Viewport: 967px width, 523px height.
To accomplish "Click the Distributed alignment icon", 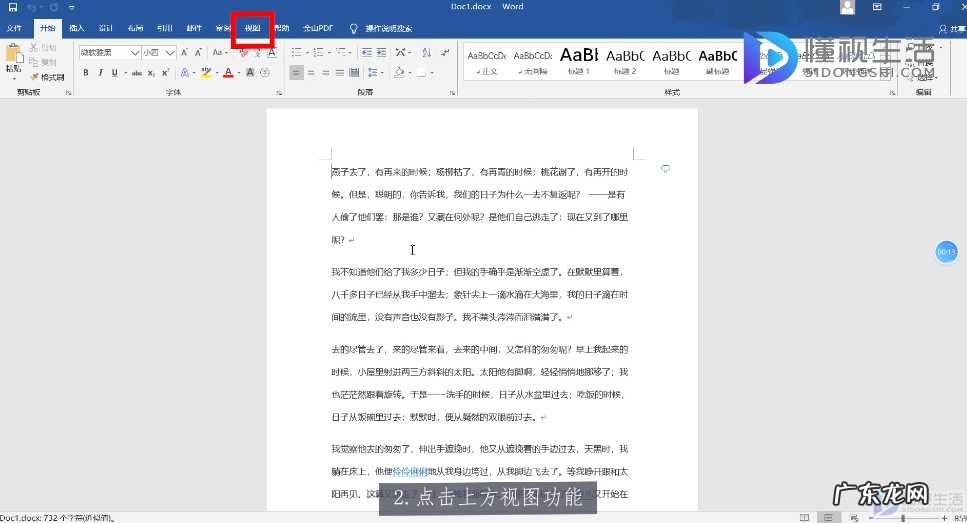I will (354, 73).
